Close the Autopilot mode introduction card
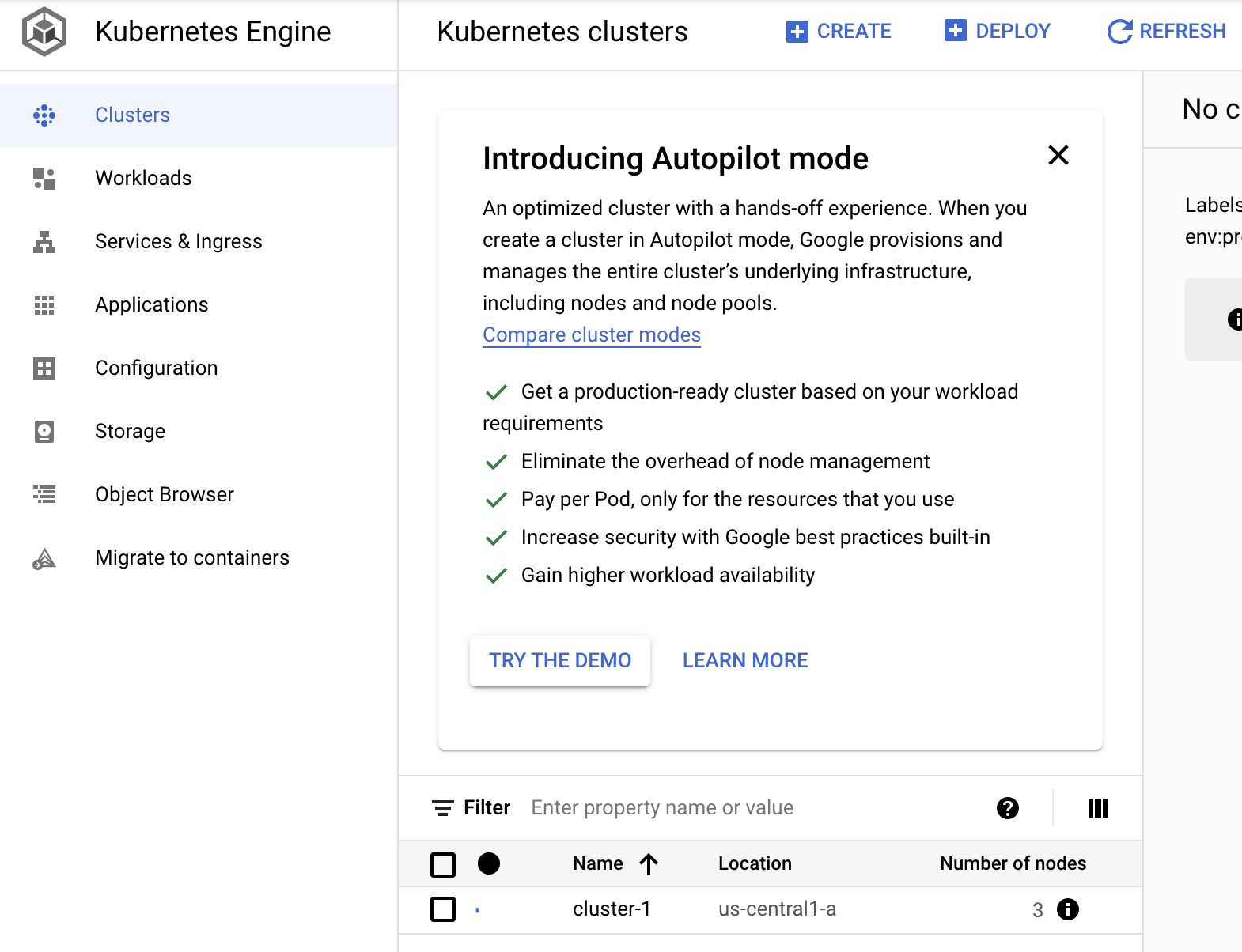The image size is (1242, 952). [x=1058, y=155]
